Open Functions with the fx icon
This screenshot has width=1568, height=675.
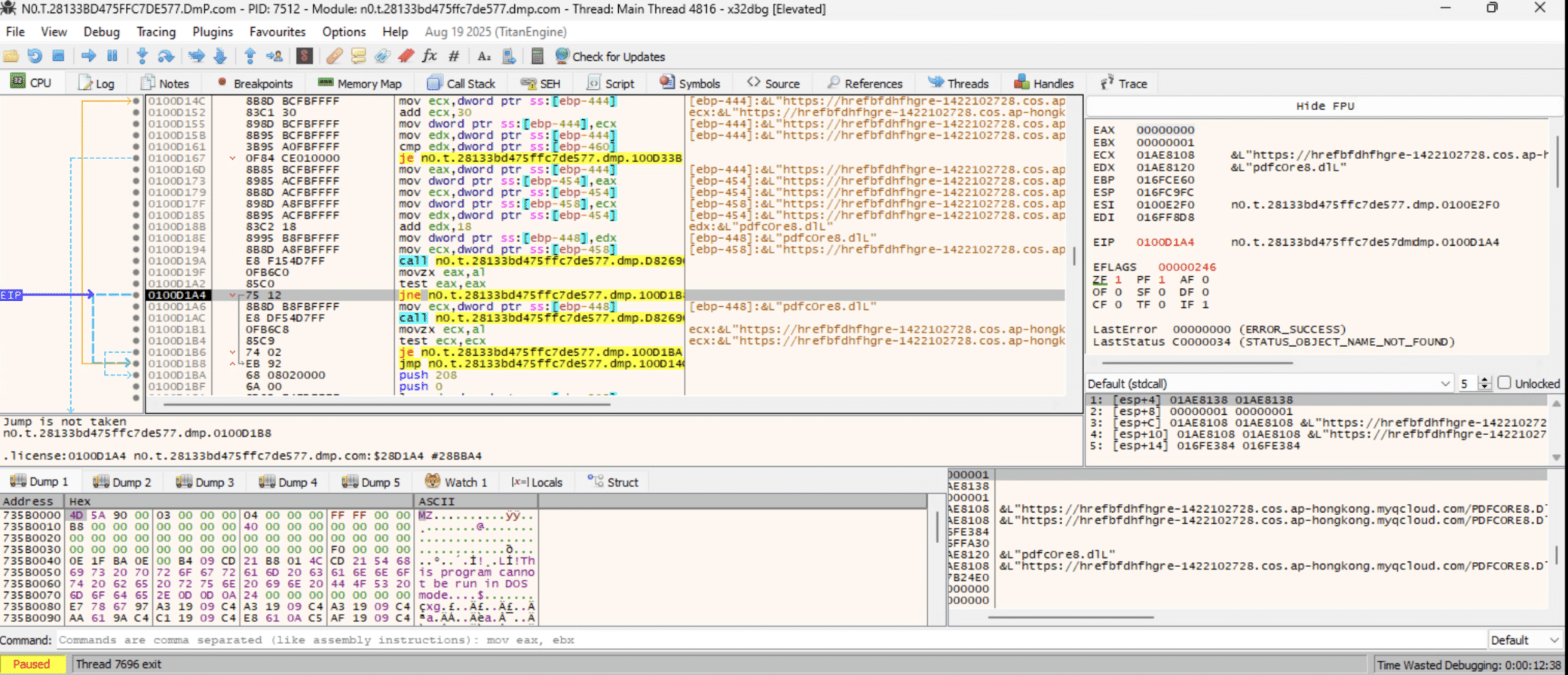[x=430, y=57]
